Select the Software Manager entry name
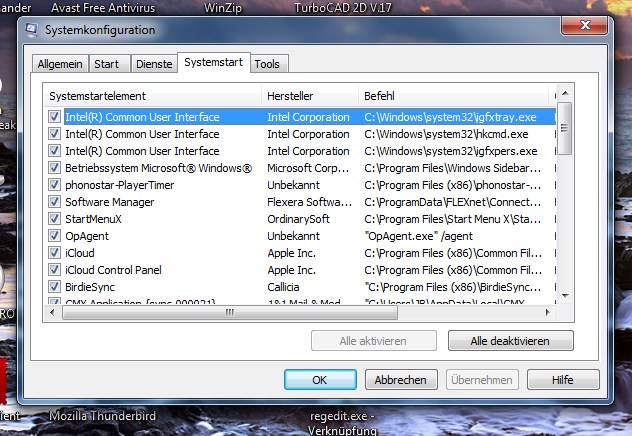Screen dimensions: 632x436 pyautogui.click(x=110, y=201)
